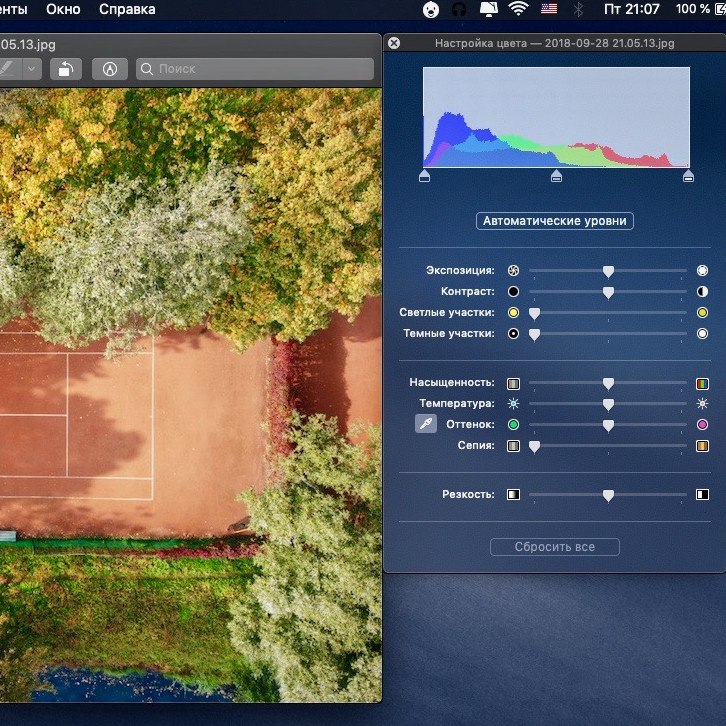Click the warm Температура sun icon
The width and height of the screenshot is (726, 726).
pyautogui.click(x=702, y=404)
